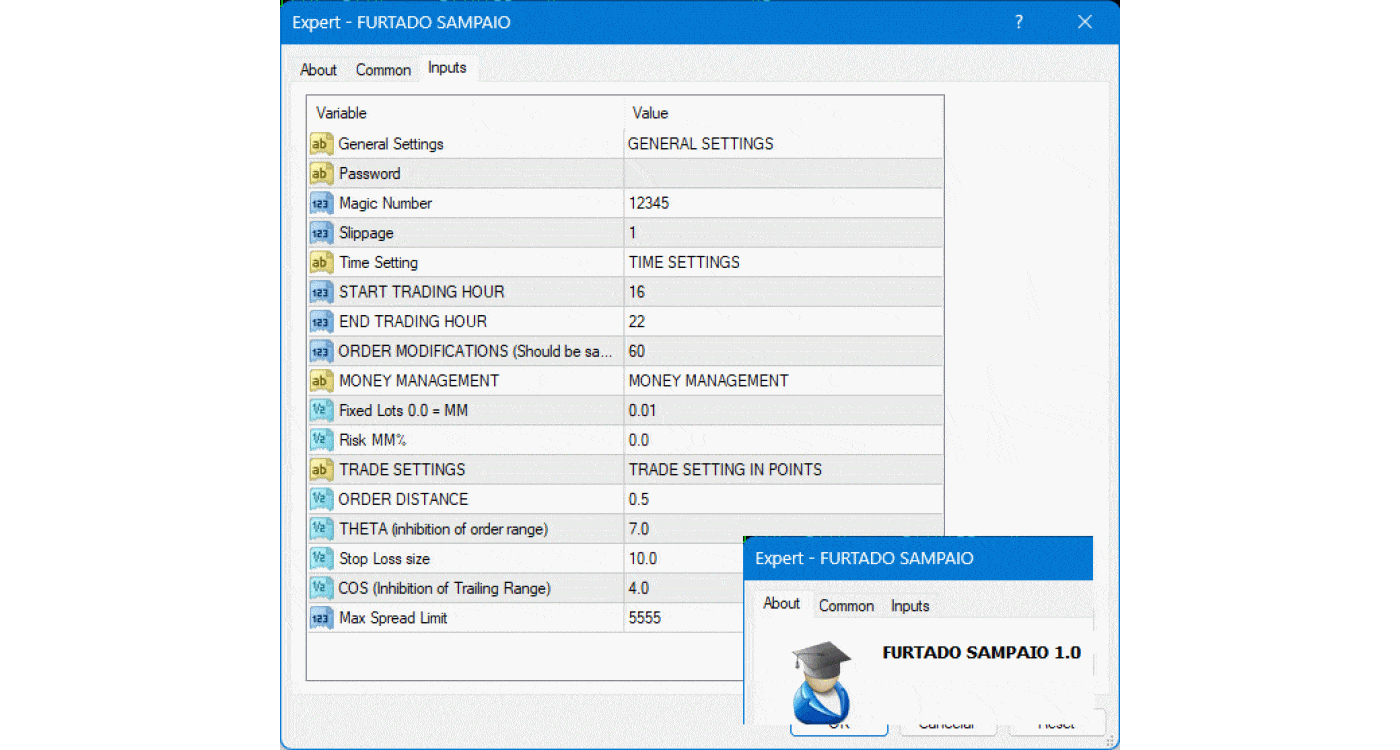Open the About tab in the main dialog
This screenshot has width=1400, height=750.
[x=318, y=70]
